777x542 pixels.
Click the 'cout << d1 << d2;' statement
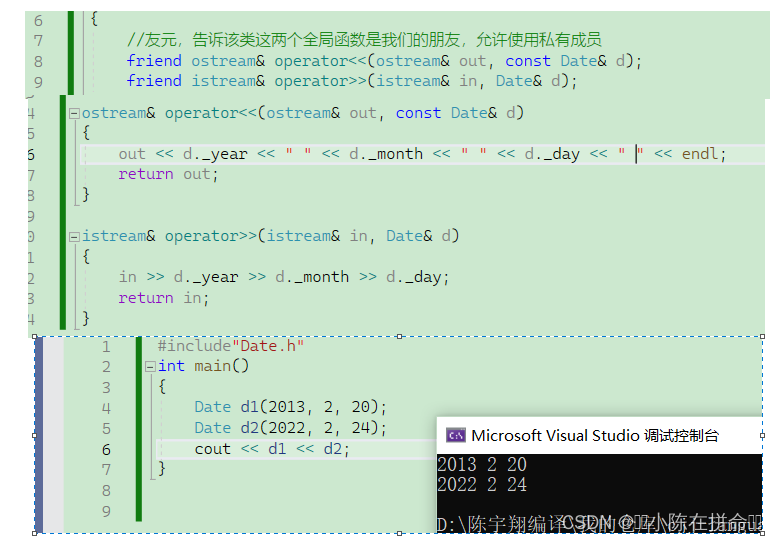tap(272, 449)
